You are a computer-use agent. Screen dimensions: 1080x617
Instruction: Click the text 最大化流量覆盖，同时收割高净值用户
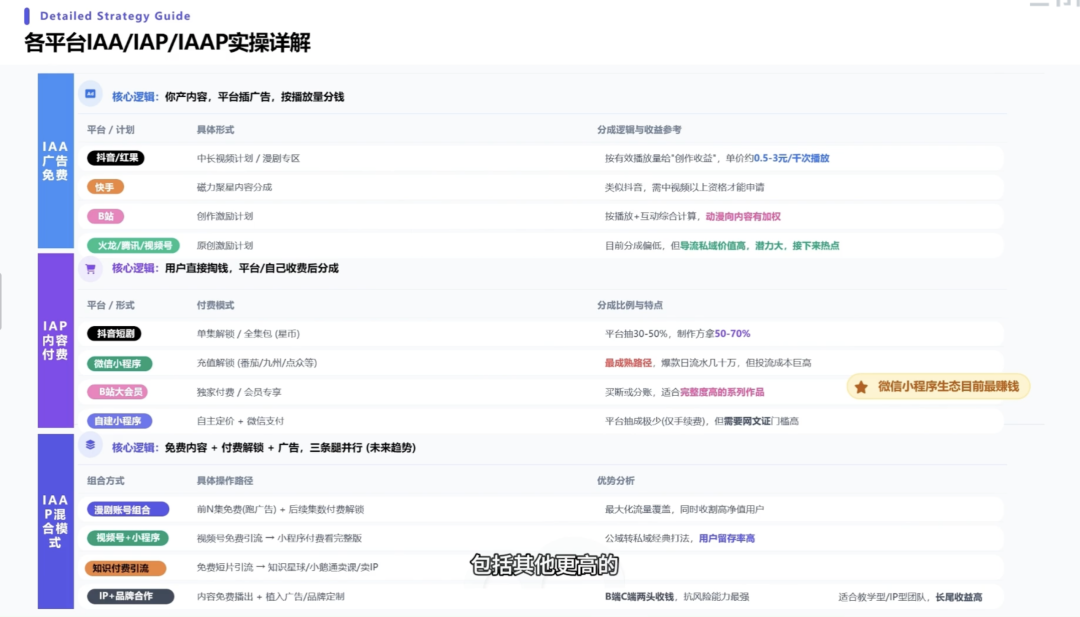click(x=684, y=510)
